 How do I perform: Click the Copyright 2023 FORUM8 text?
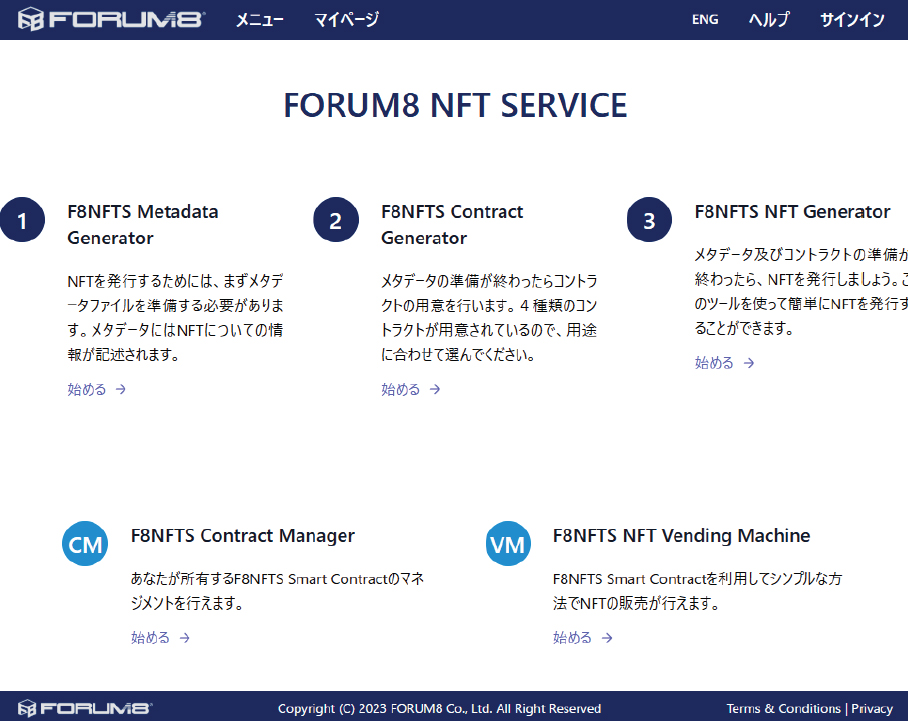click(440, 709)
